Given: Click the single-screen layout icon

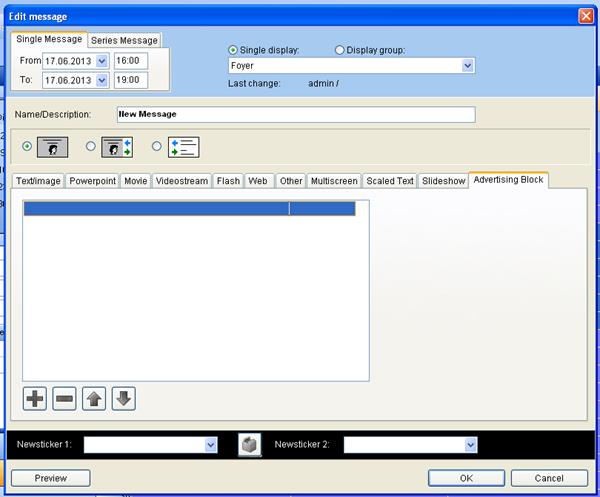Looking at the screenshot, I should point(53,146).
